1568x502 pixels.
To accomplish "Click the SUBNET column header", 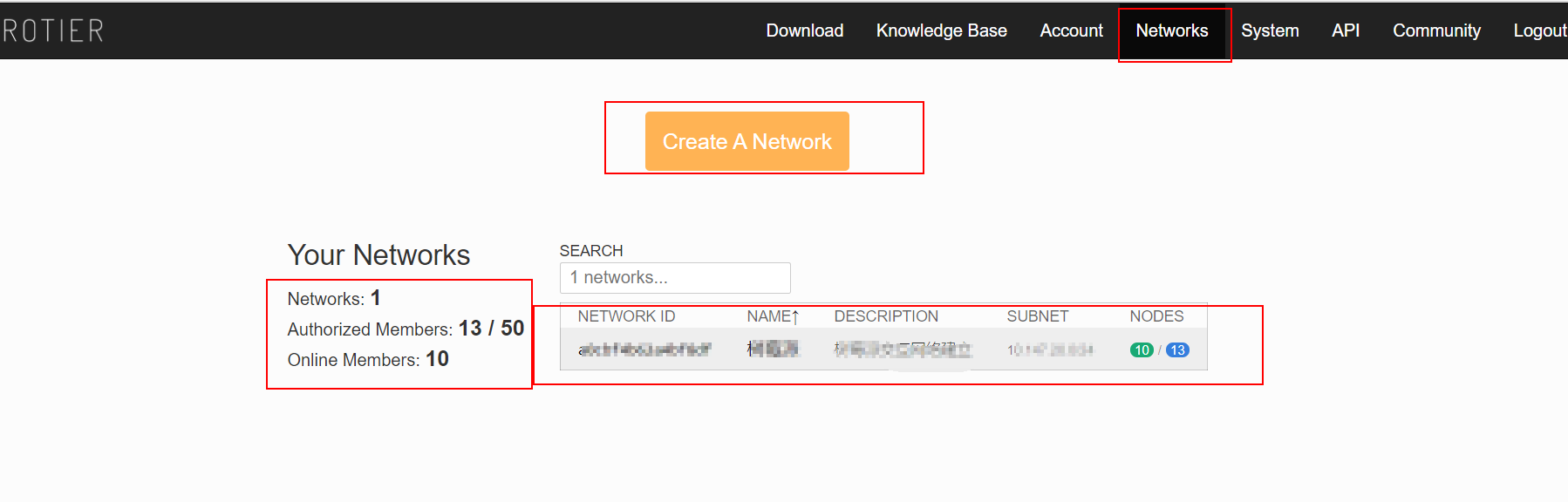I will 1037,316.
